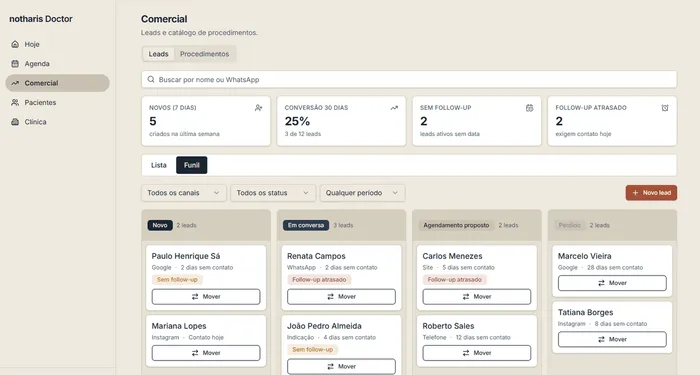Switch to Lista view
This screenshot has width=700, height=375.
point(158,165)
